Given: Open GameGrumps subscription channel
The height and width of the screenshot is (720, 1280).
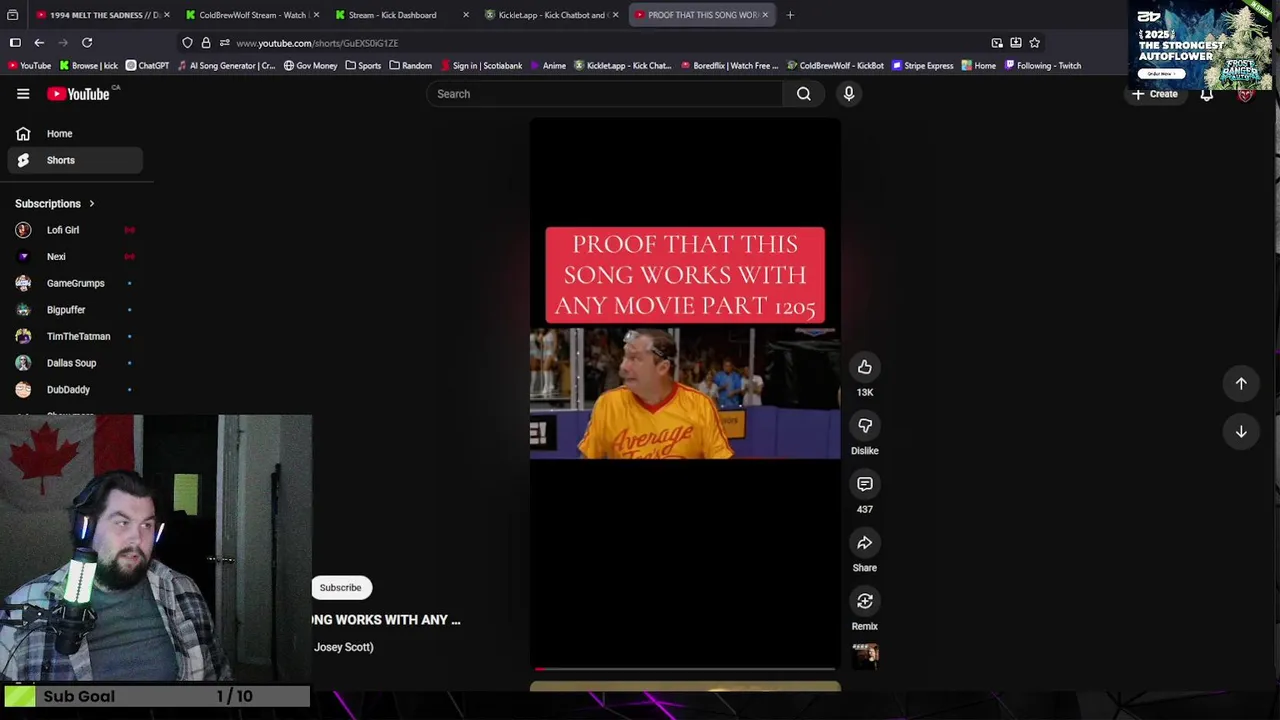Looking at the screenshot, I should (x=75, y=283).
